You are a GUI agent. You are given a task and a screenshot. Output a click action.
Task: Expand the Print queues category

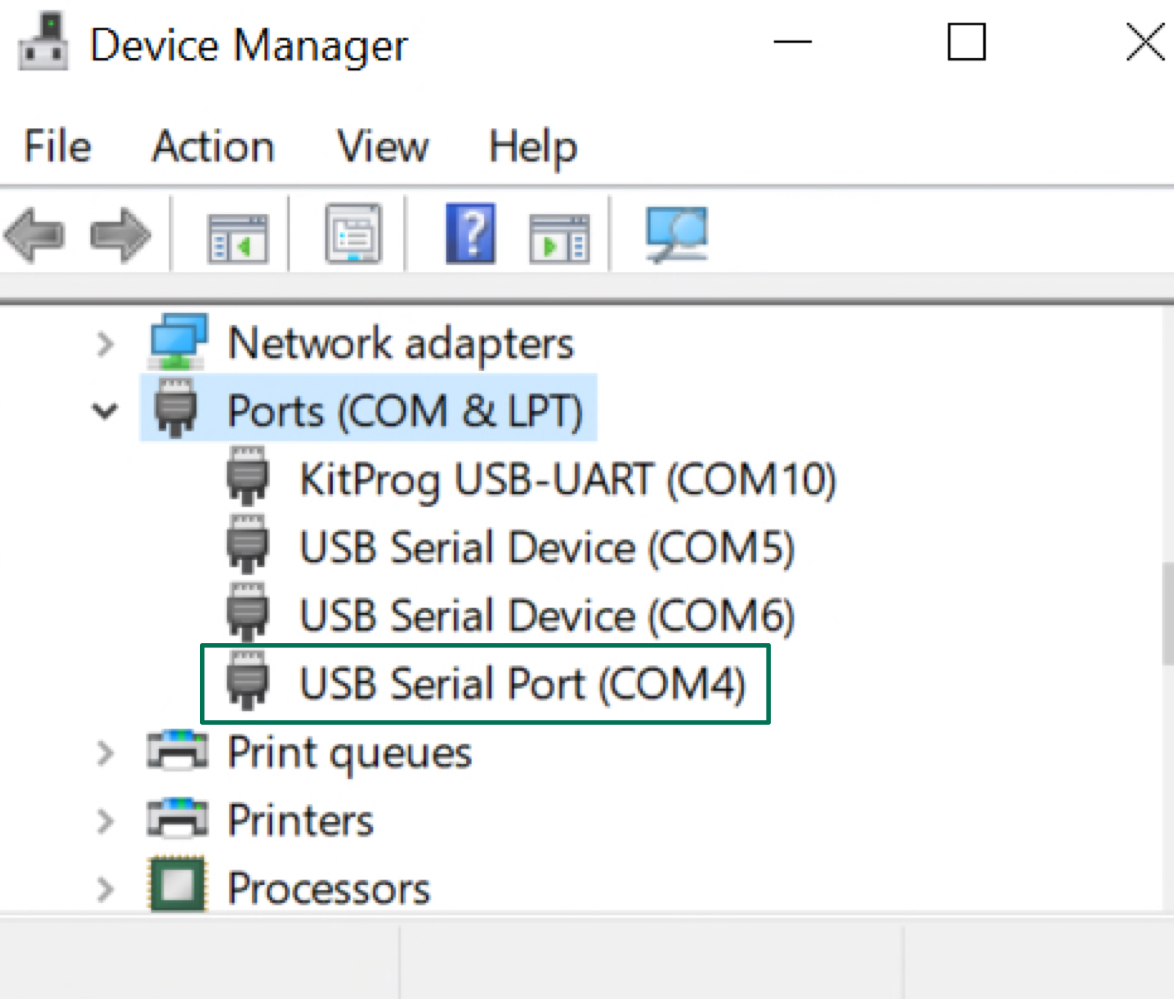(x=103, y=752)
